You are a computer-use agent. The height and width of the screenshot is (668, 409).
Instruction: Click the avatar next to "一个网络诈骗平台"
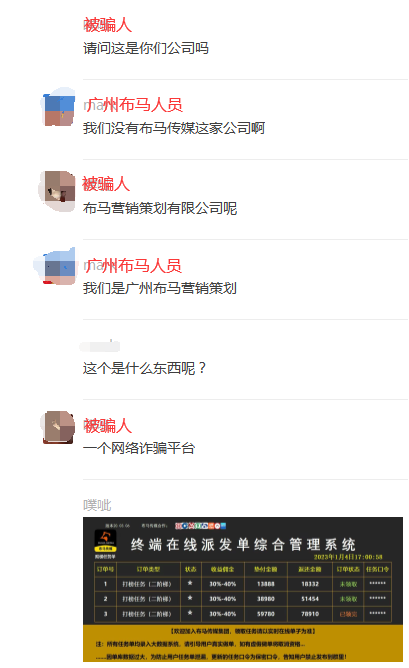(x=58, y=427)
